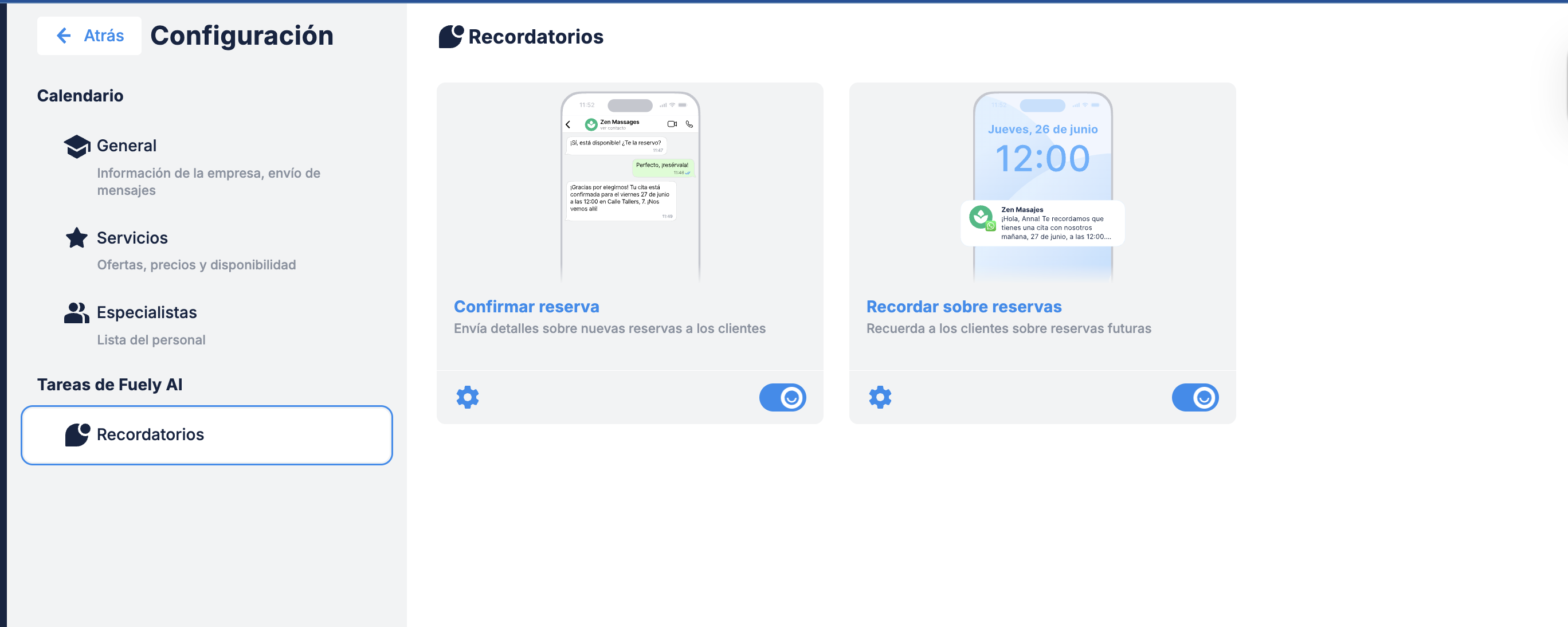1568x627 pixels.
Task: Open the Especialistas settings section
Action: [147, 313]
